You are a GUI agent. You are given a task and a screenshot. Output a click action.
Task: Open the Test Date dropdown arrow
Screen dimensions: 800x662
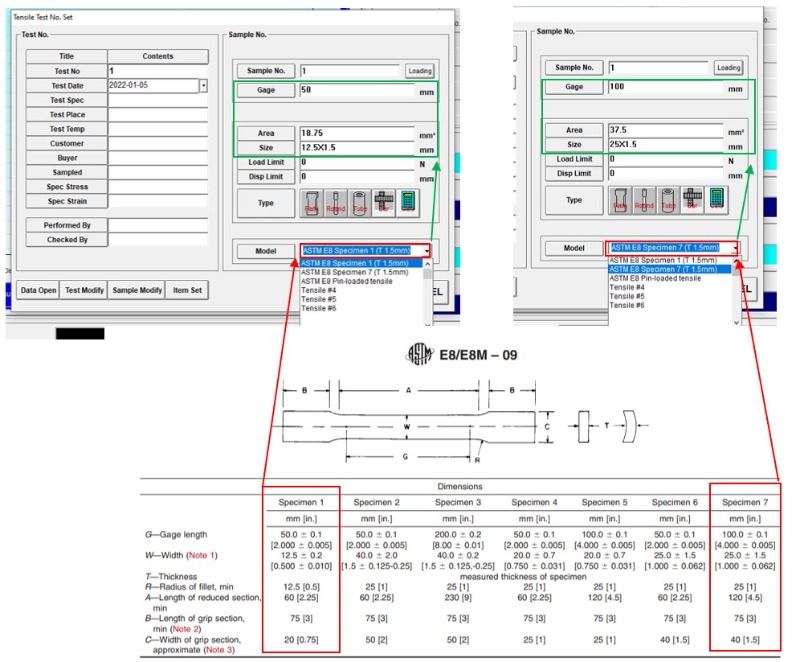point(203,86)
